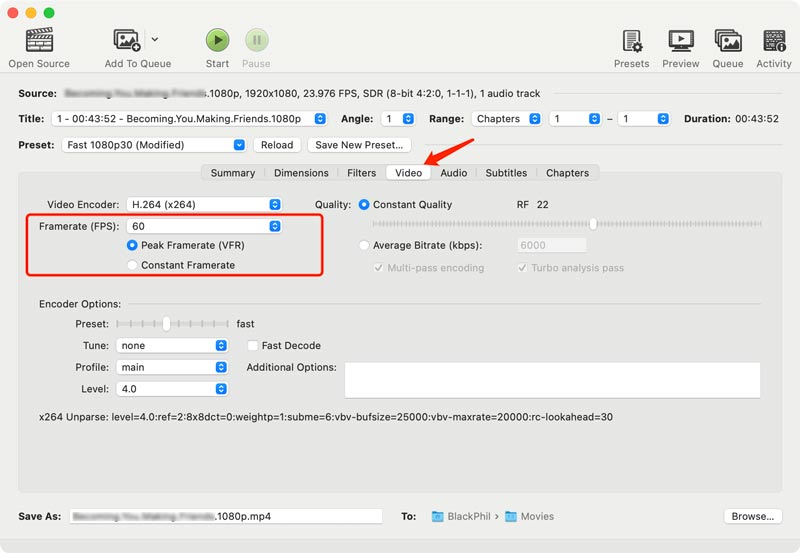Click the Browse button
This screenshot has width=800, height=553.
point(751,517)
